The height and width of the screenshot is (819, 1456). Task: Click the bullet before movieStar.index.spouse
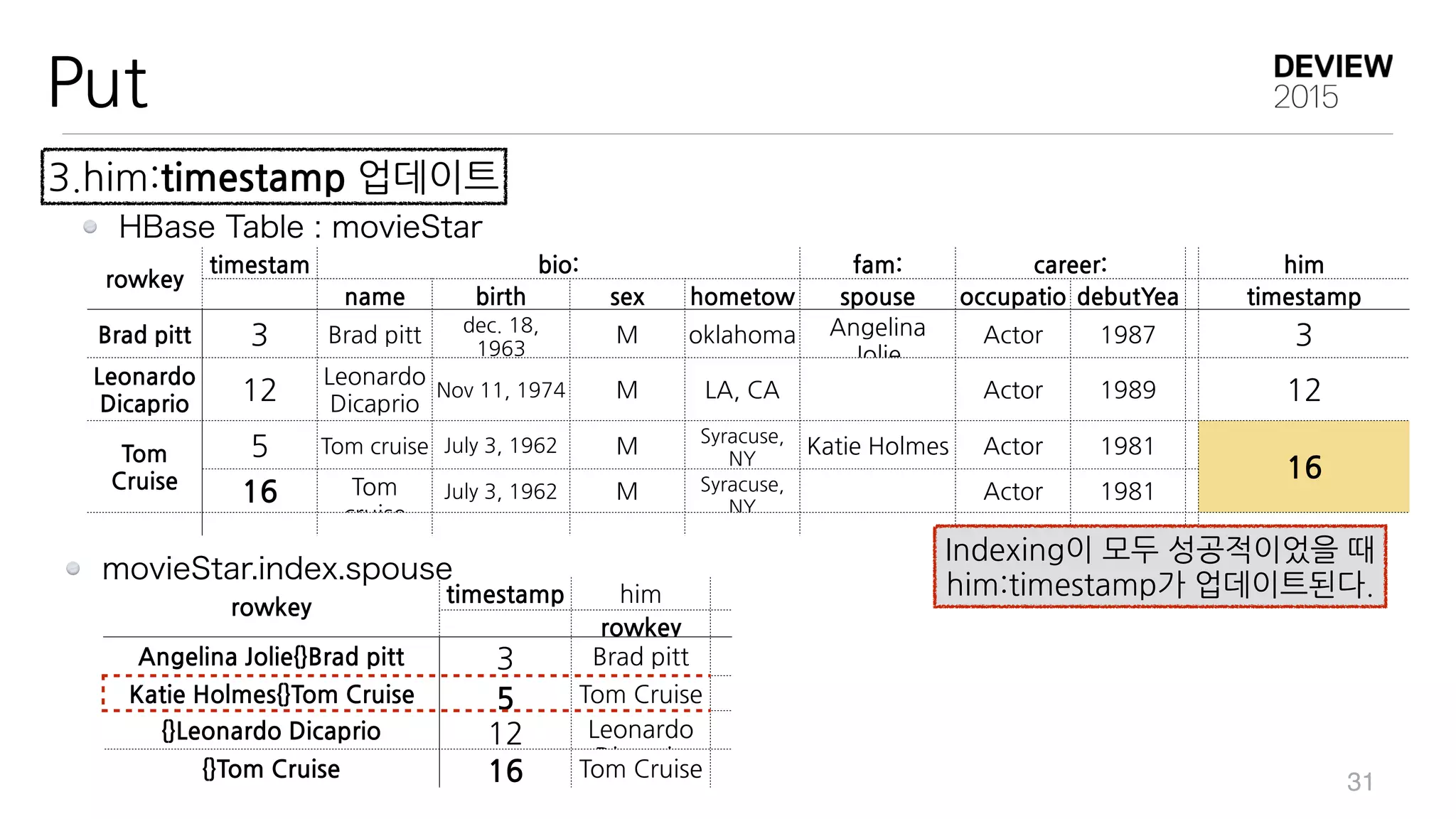[x=73, y=568]
